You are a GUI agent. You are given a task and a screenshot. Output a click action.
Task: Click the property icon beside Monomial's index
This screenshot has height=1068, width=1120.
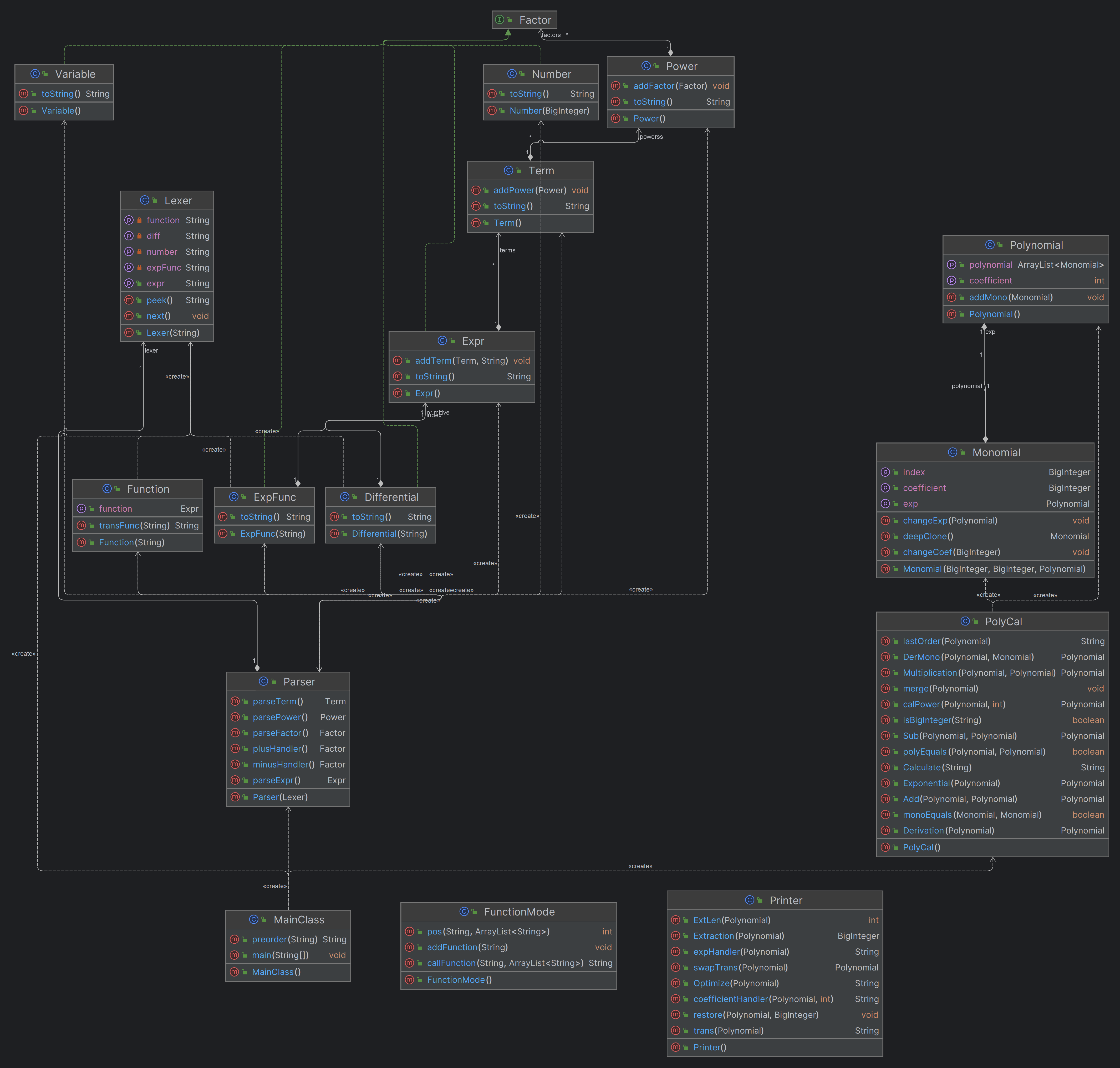[x=885, y=472]
